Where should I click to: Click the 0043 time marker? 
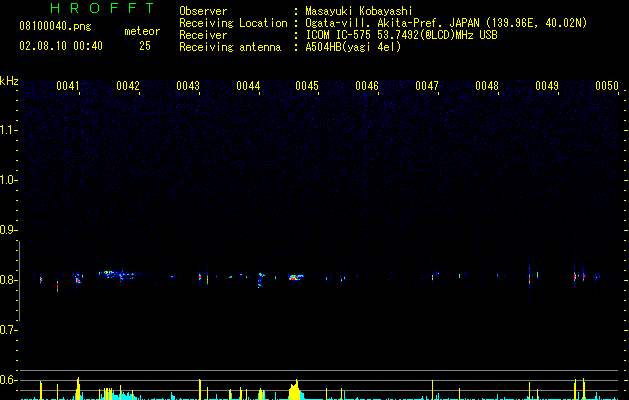point(188,86)
